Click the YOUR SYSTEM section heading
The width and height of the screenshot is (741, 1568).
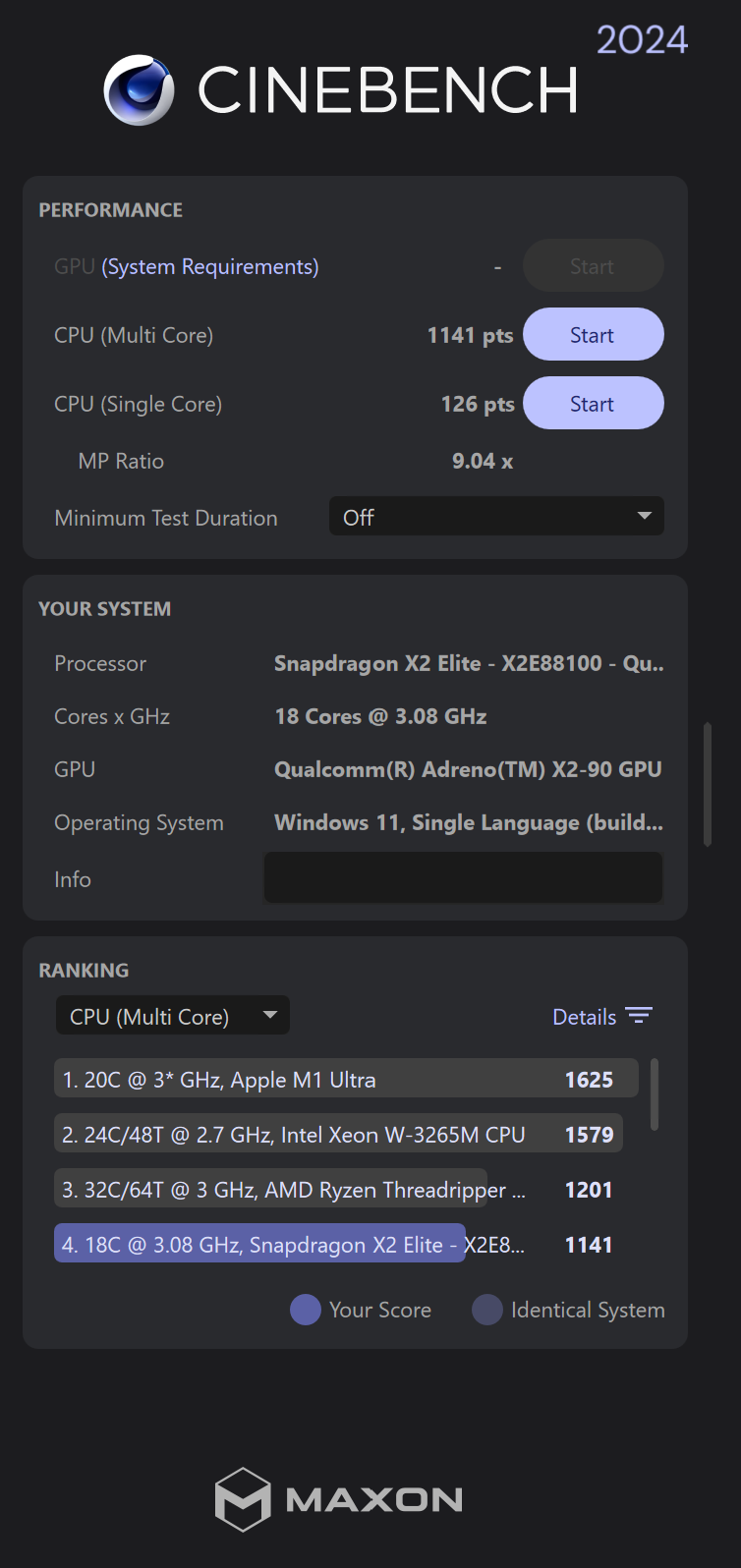tap(105, 609)
